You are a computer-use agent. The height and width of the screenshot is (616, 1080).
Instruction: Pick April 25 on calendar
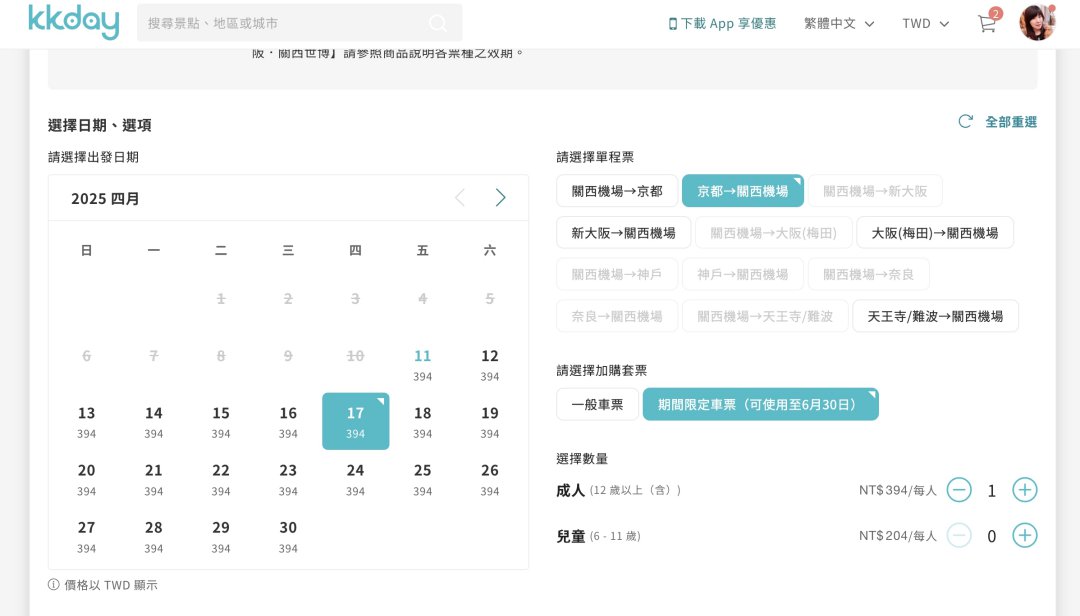coord(422,479)
